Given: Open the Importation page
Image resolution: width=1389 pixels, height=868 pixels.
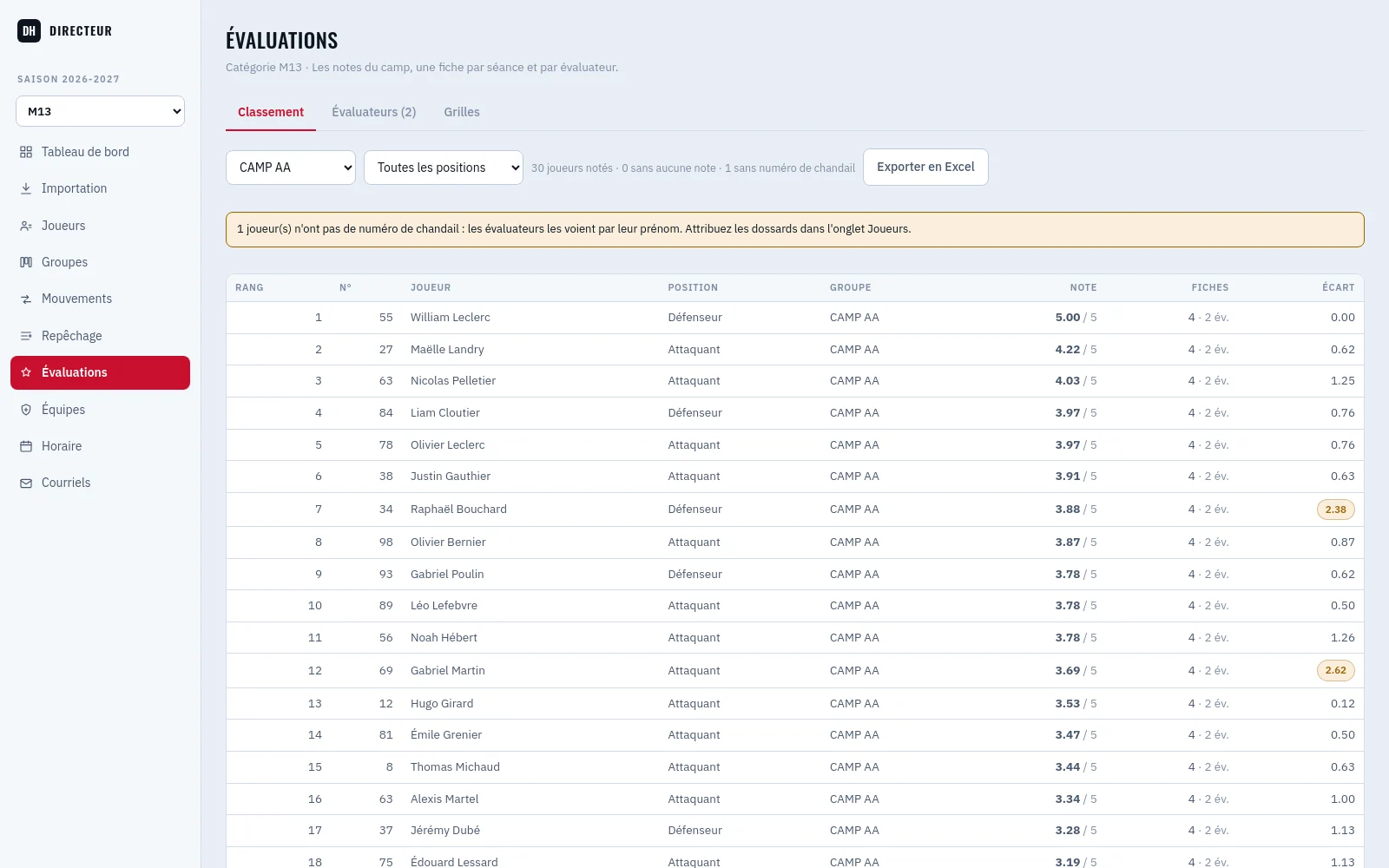Looking at the screenshot, I should tap(100, 188).
